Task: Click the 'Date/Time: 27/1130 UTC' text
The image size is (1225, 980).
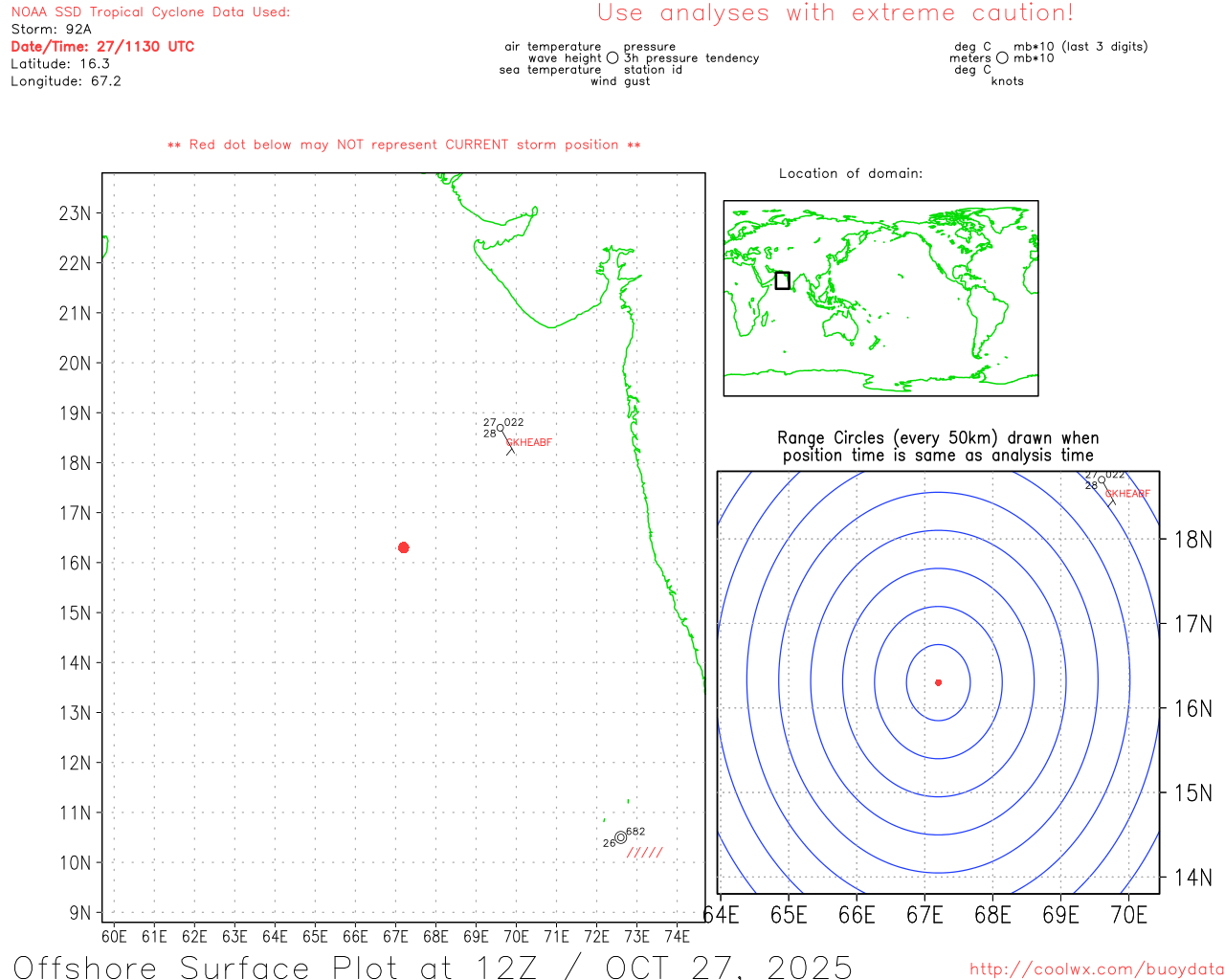Action: point(102,47)
